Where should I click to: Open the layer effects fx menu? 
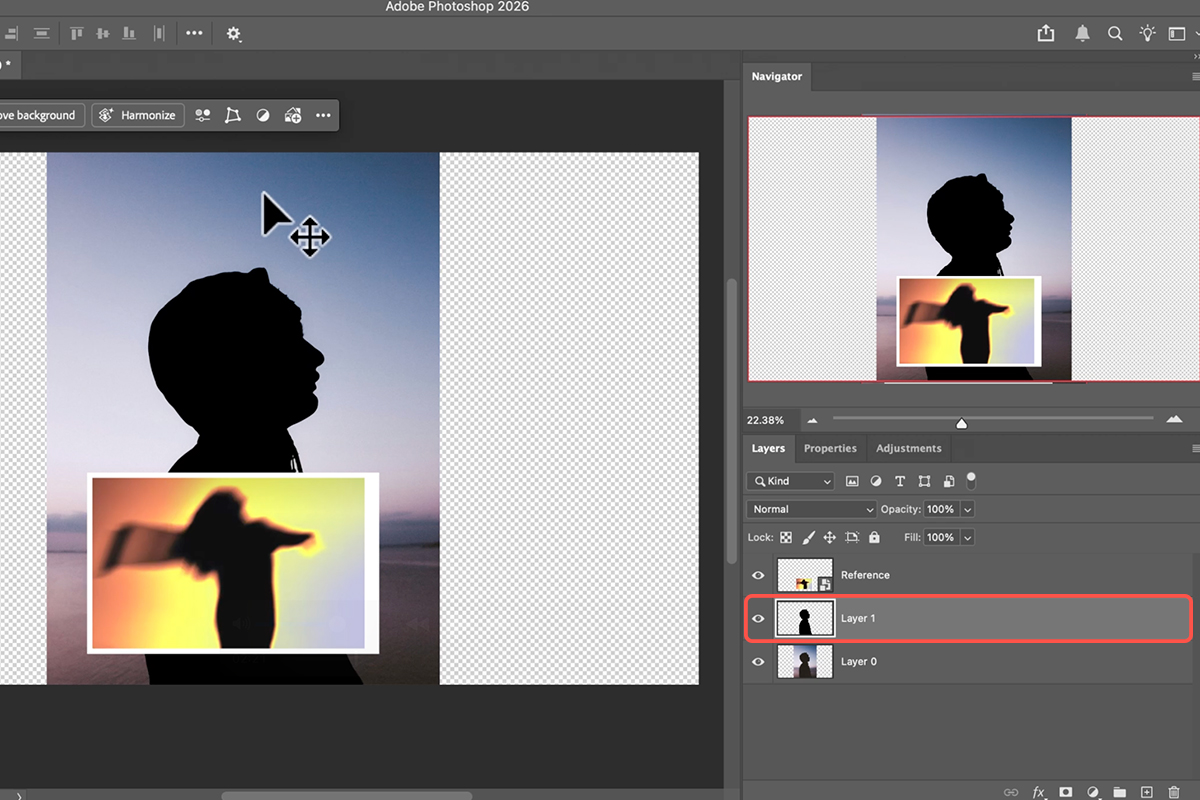click(x=1039, y=792)
